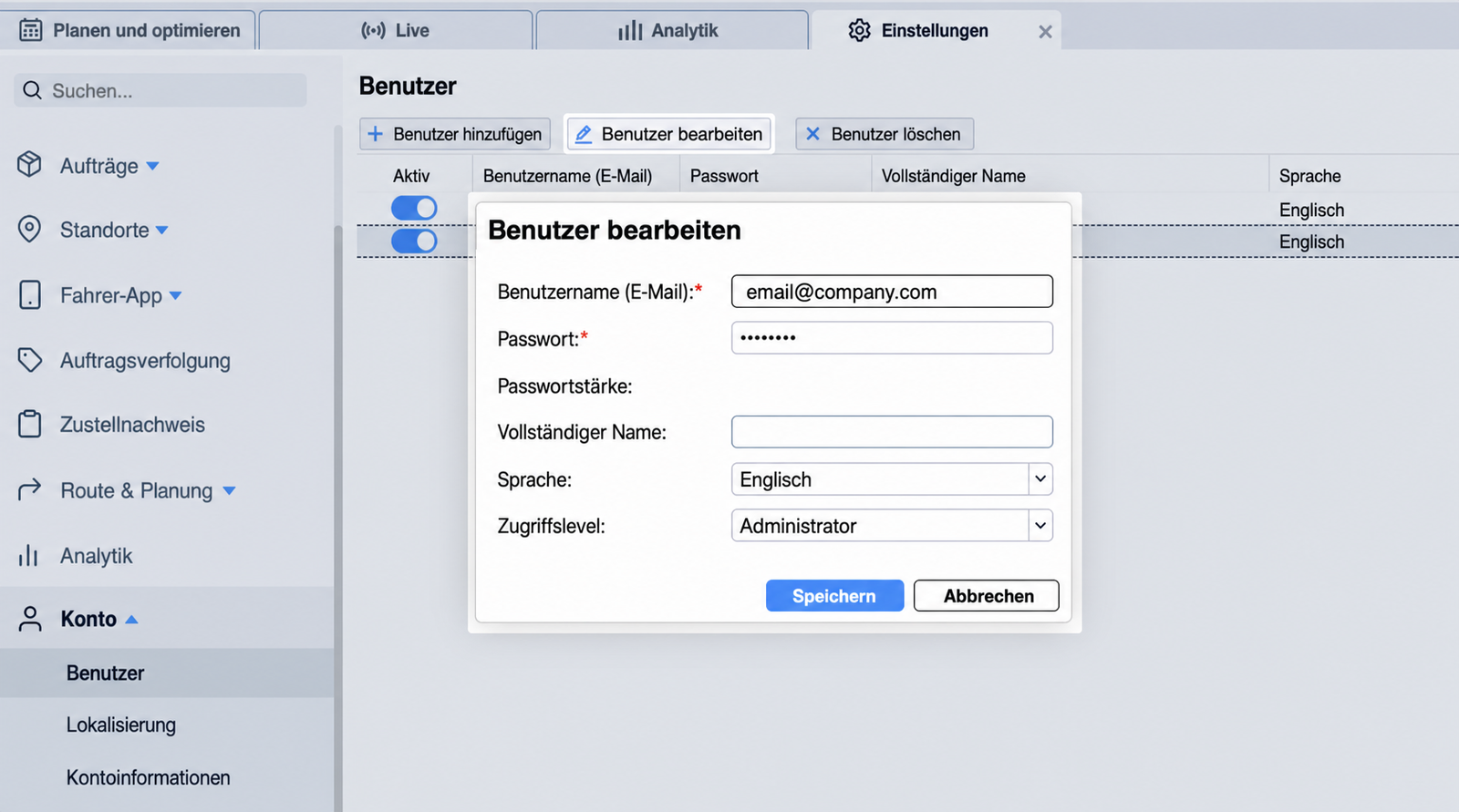
Task: Close the Einstellungen tab
Action: pos(1045,32)
